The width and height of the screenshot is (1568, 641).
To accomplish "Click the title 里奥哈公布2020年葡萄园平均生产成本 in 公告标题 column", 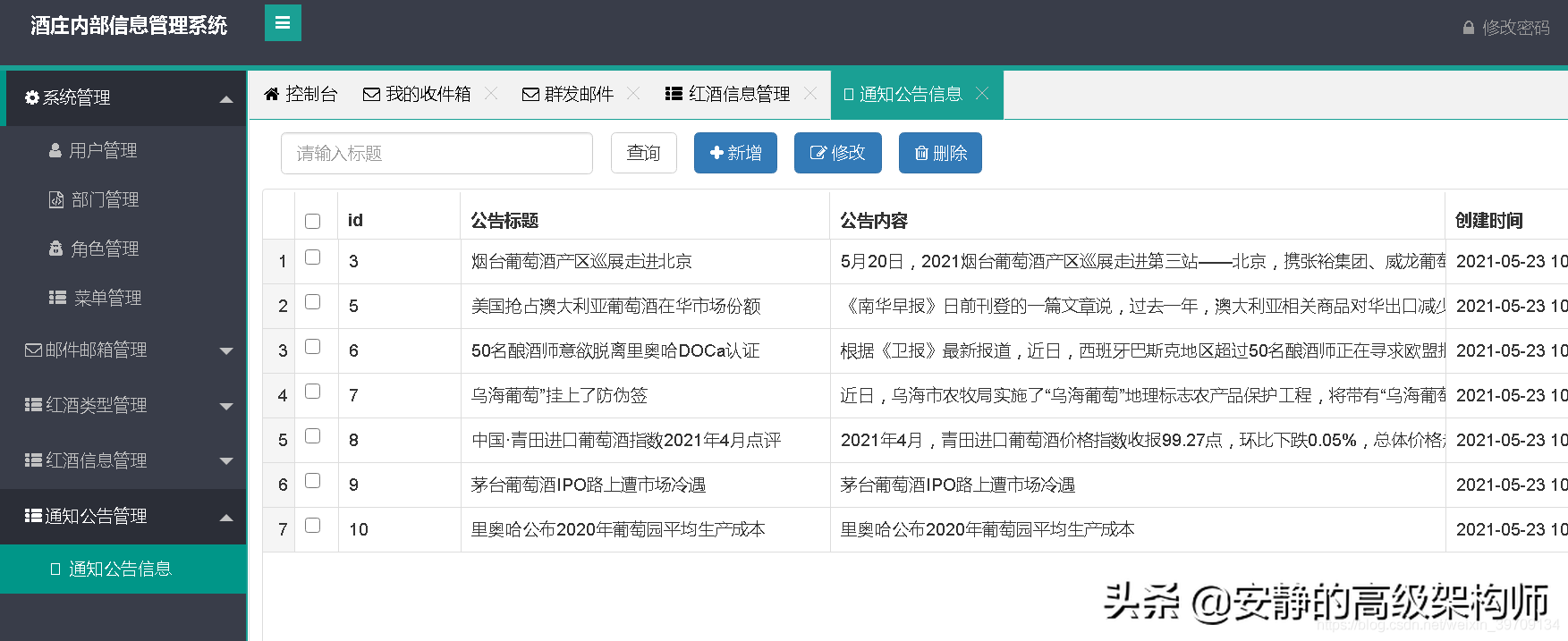I will pyautogui.click(x=618, y=529).
